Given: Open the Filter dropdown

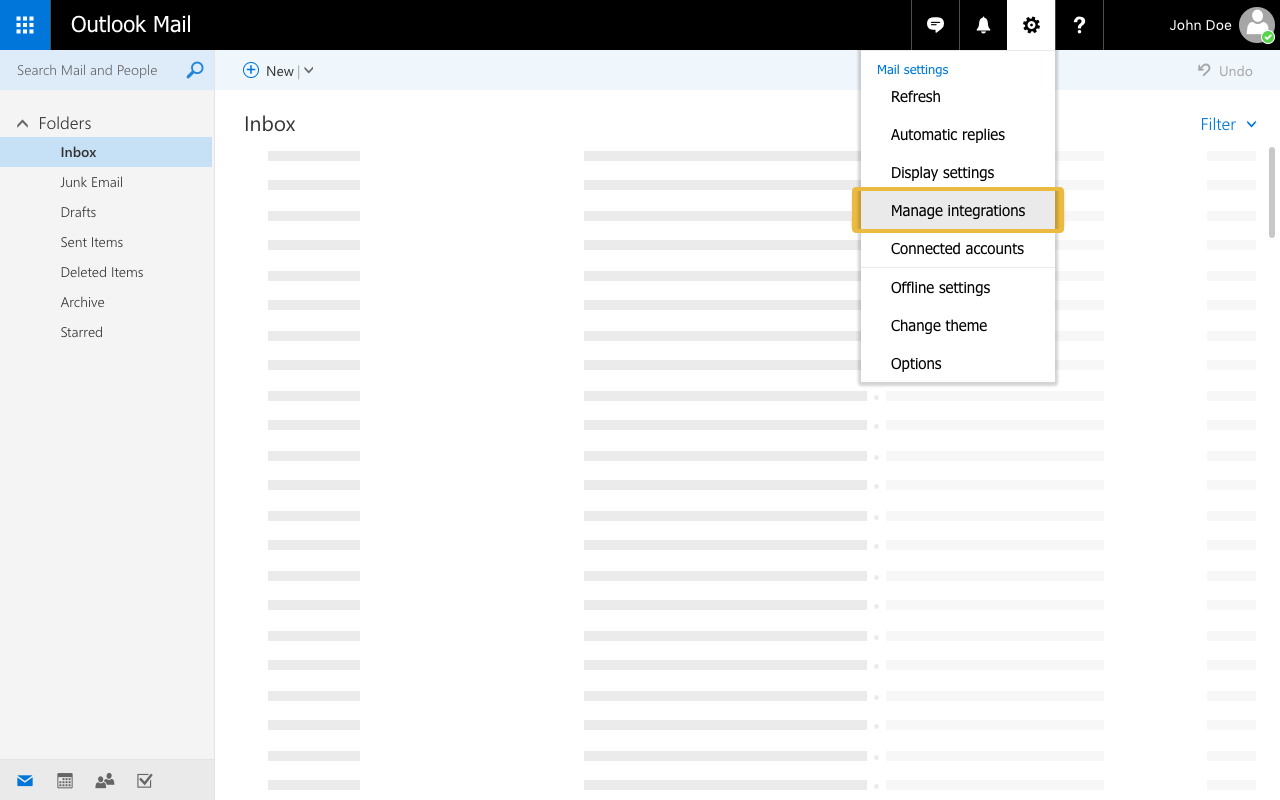Looking at the screenshot, I should (1229, 124).
